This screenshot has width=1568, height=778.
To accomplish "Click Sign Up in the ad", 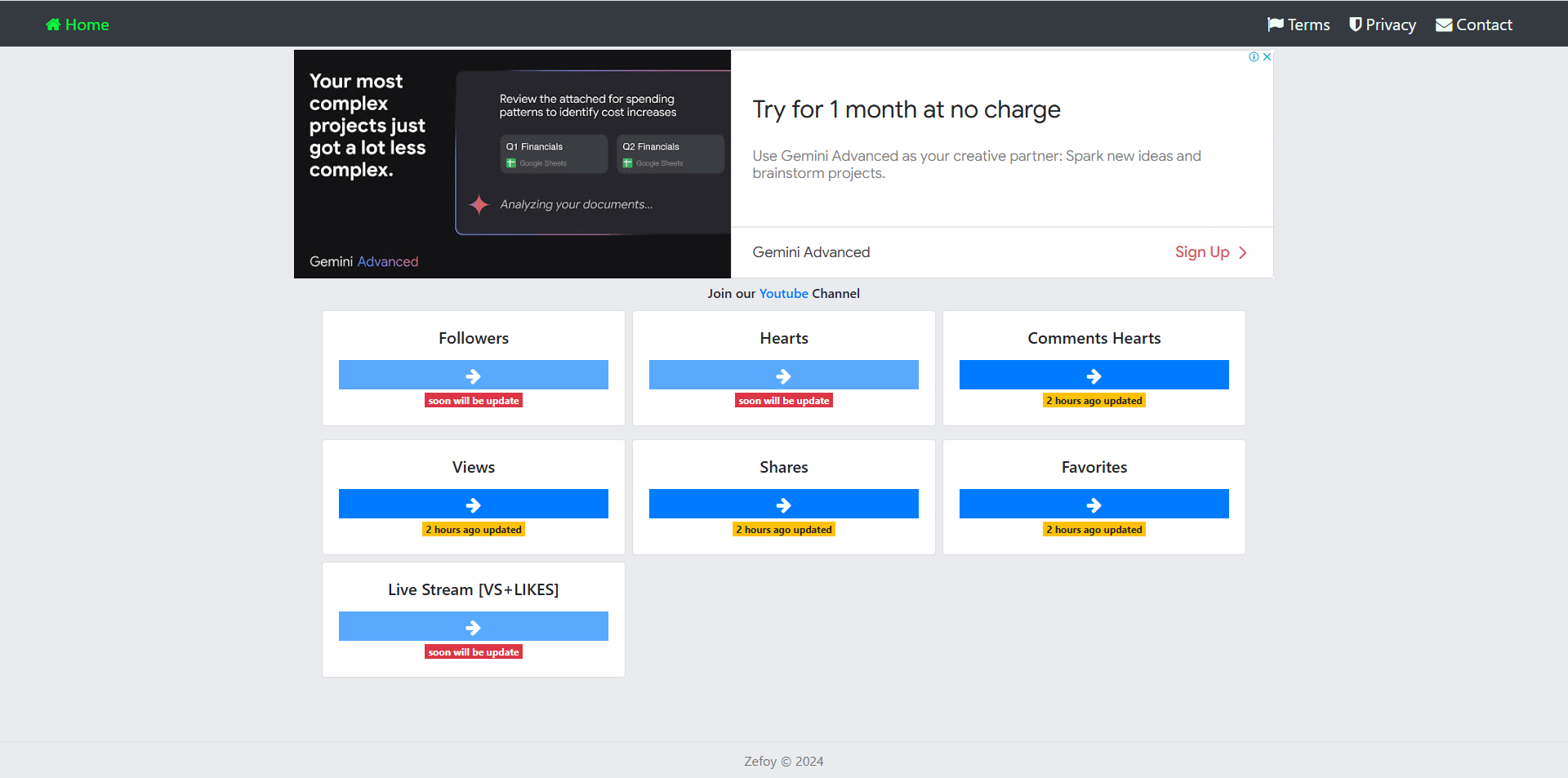I will 1201,252.
